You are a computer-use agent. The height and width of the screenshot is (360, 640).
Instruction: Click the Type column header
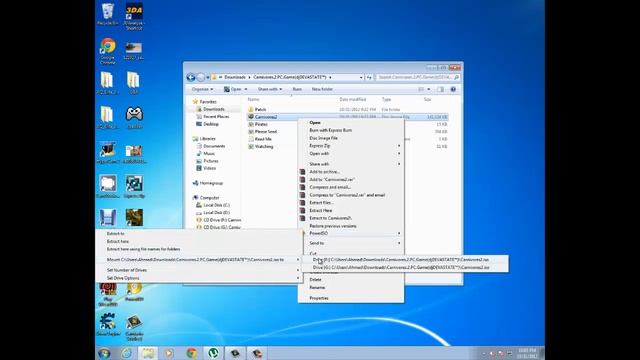click(386, 100)
